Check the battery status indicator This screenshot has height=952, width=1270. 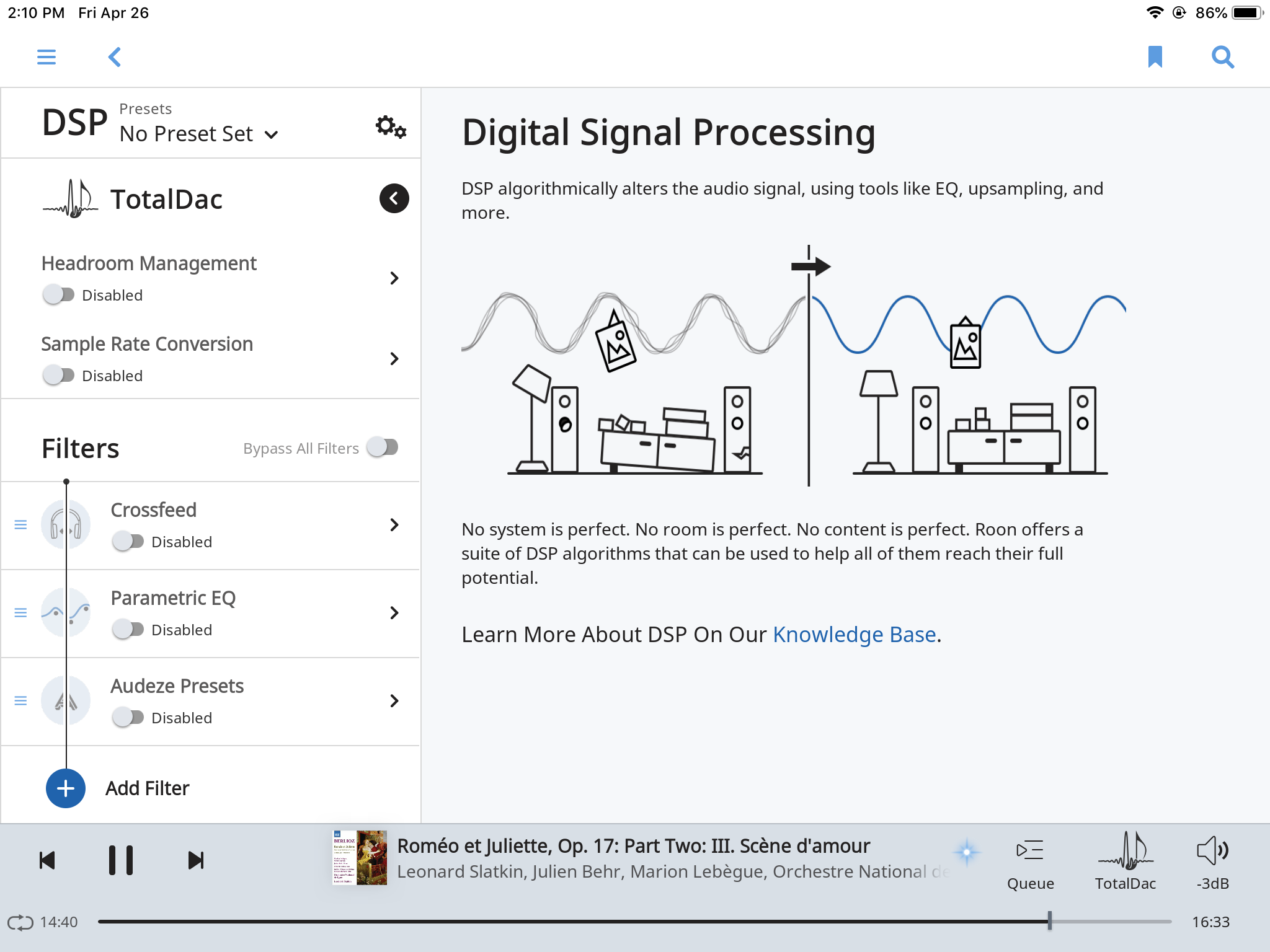(1248, 12)
